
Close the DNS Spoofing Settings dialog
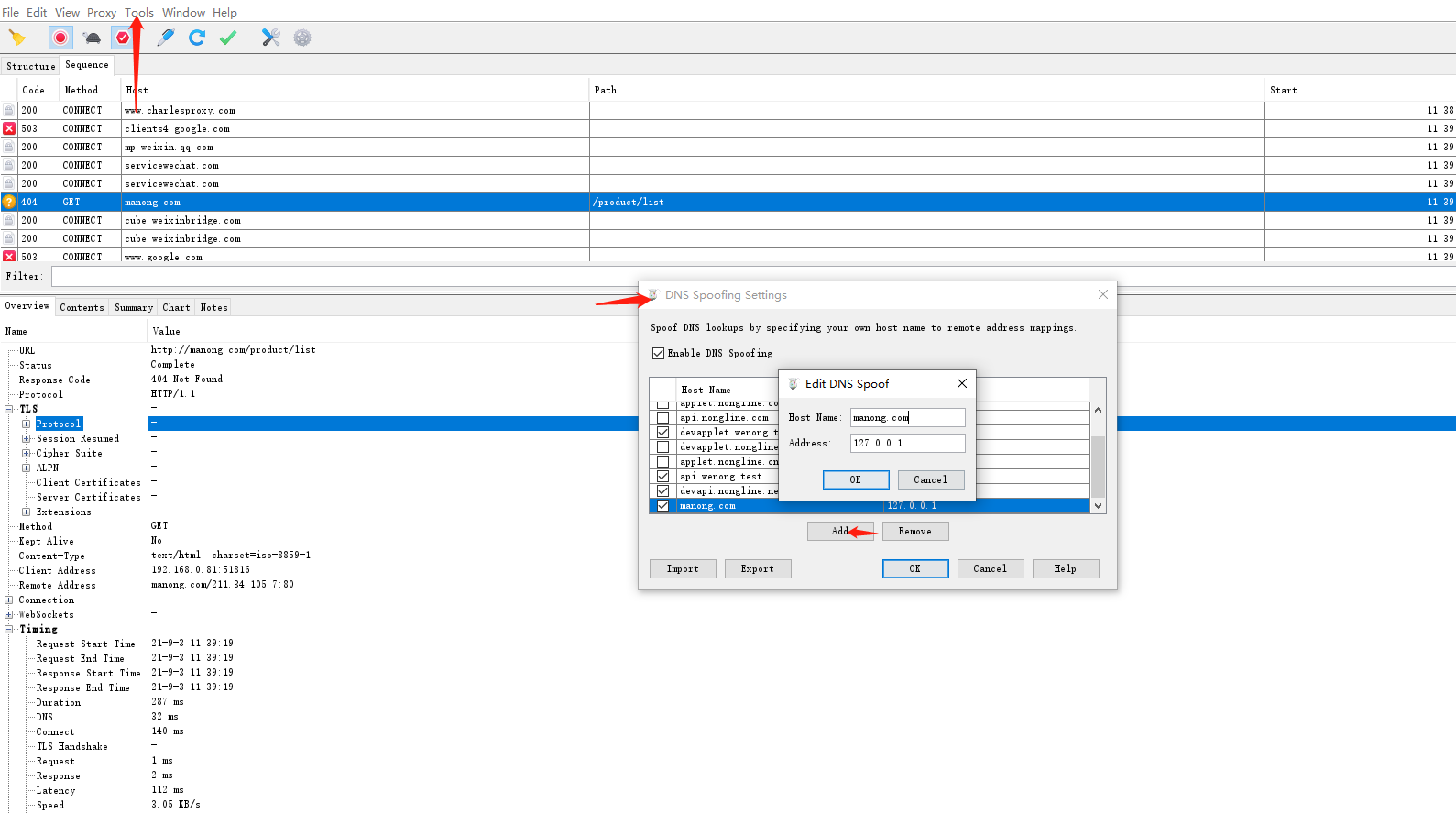point(1103,294)
